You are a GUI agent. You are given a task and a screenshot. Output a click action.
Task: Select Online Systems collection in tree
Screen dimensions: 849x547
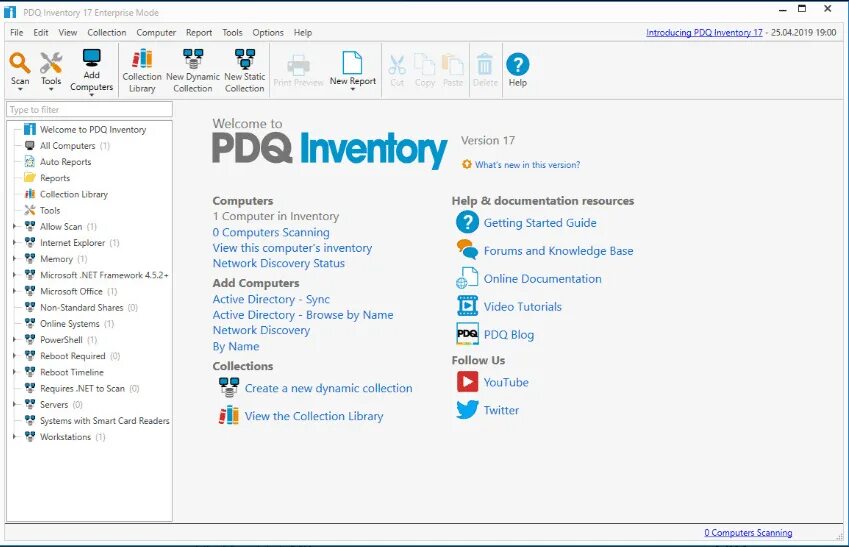pos(69,323)
